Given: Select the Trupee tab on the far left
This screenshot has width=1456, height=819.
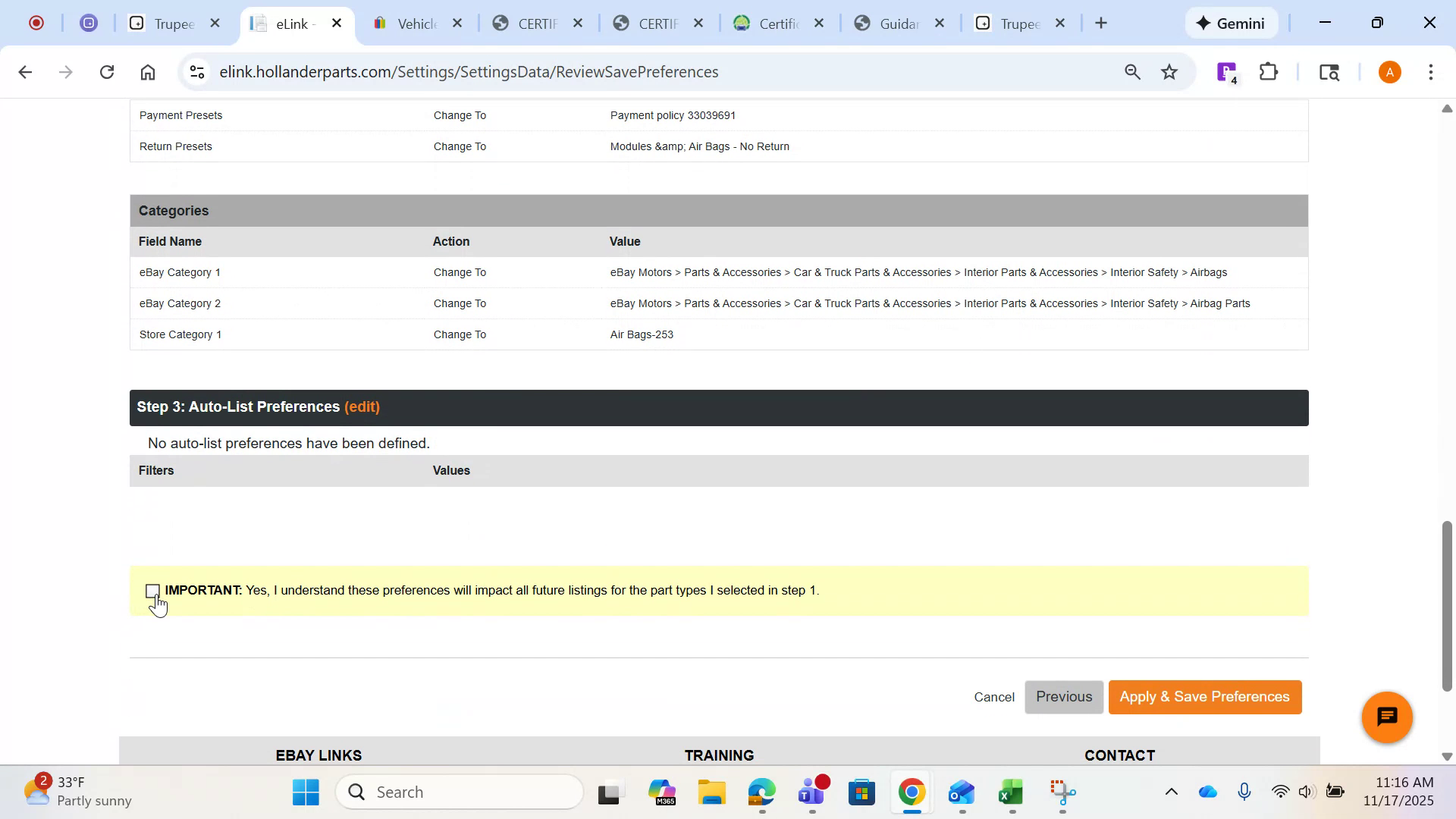Looking at the screenshot, I should pos(173,23).
